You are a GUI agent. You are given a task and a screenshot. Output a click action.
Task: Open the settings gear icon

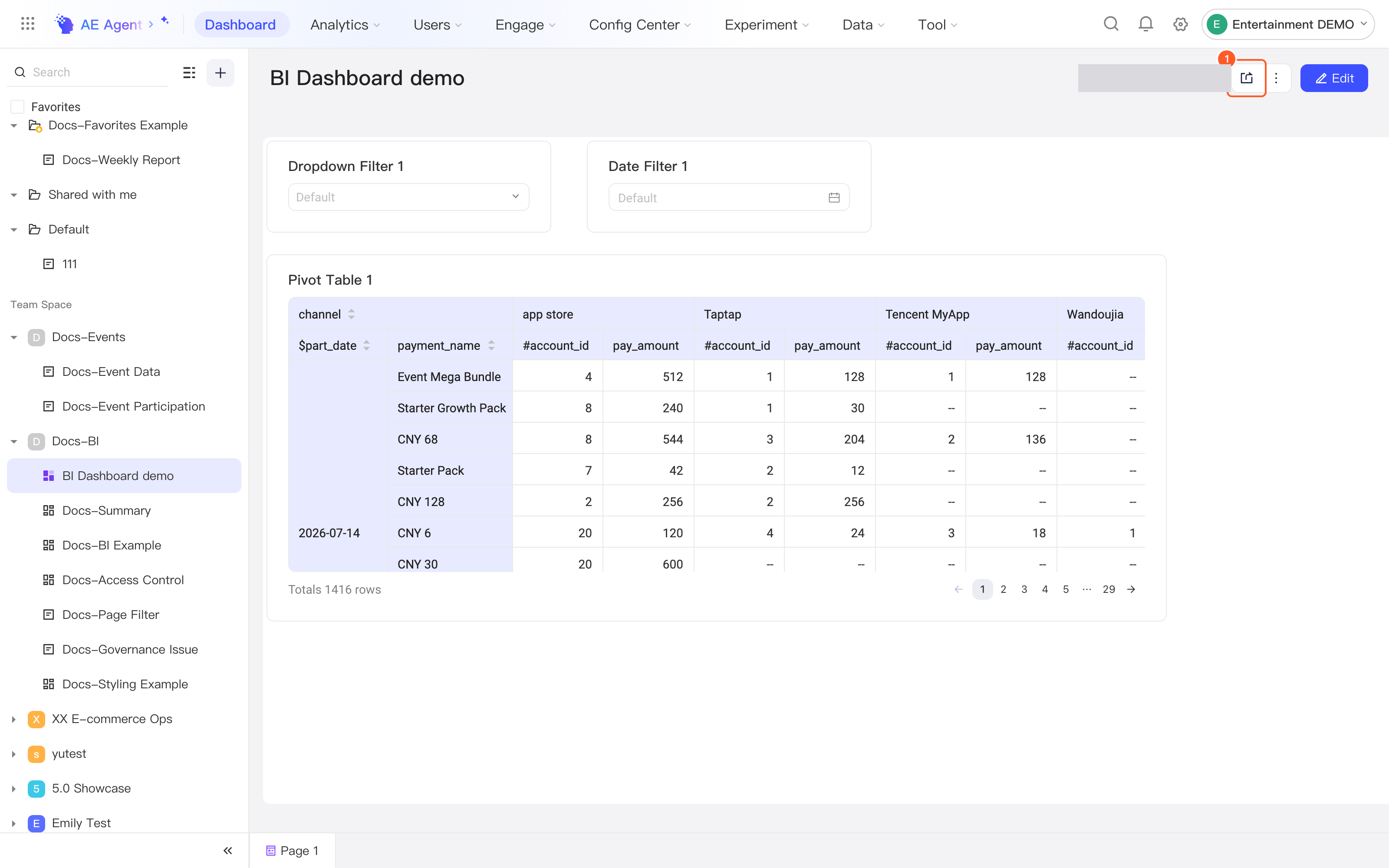[x=1180, y=24]
